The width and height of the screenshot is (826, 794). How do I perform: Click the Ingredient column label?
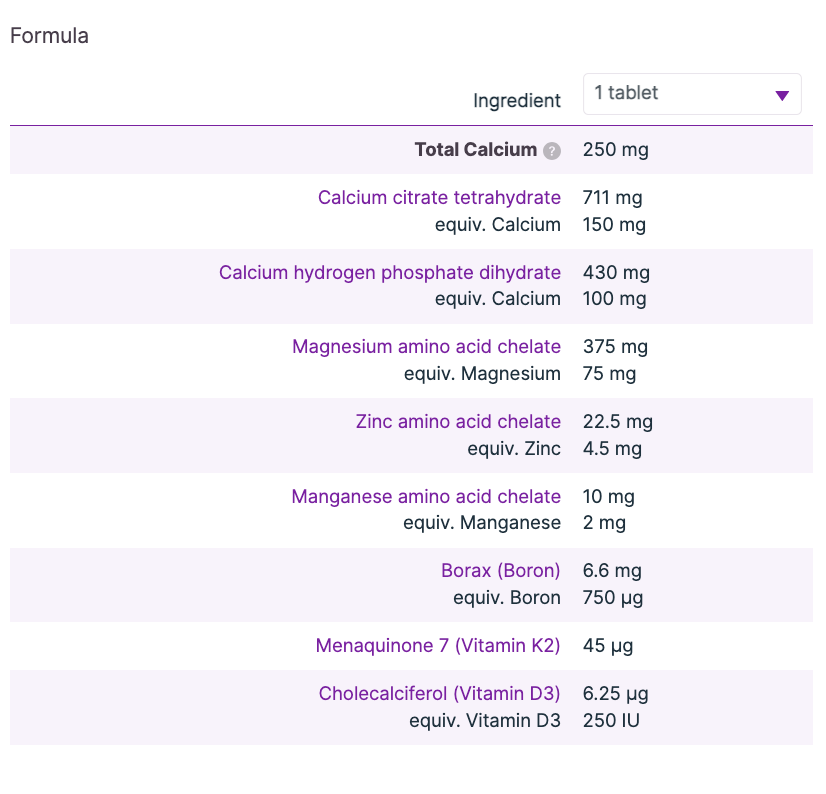point(516,101)
